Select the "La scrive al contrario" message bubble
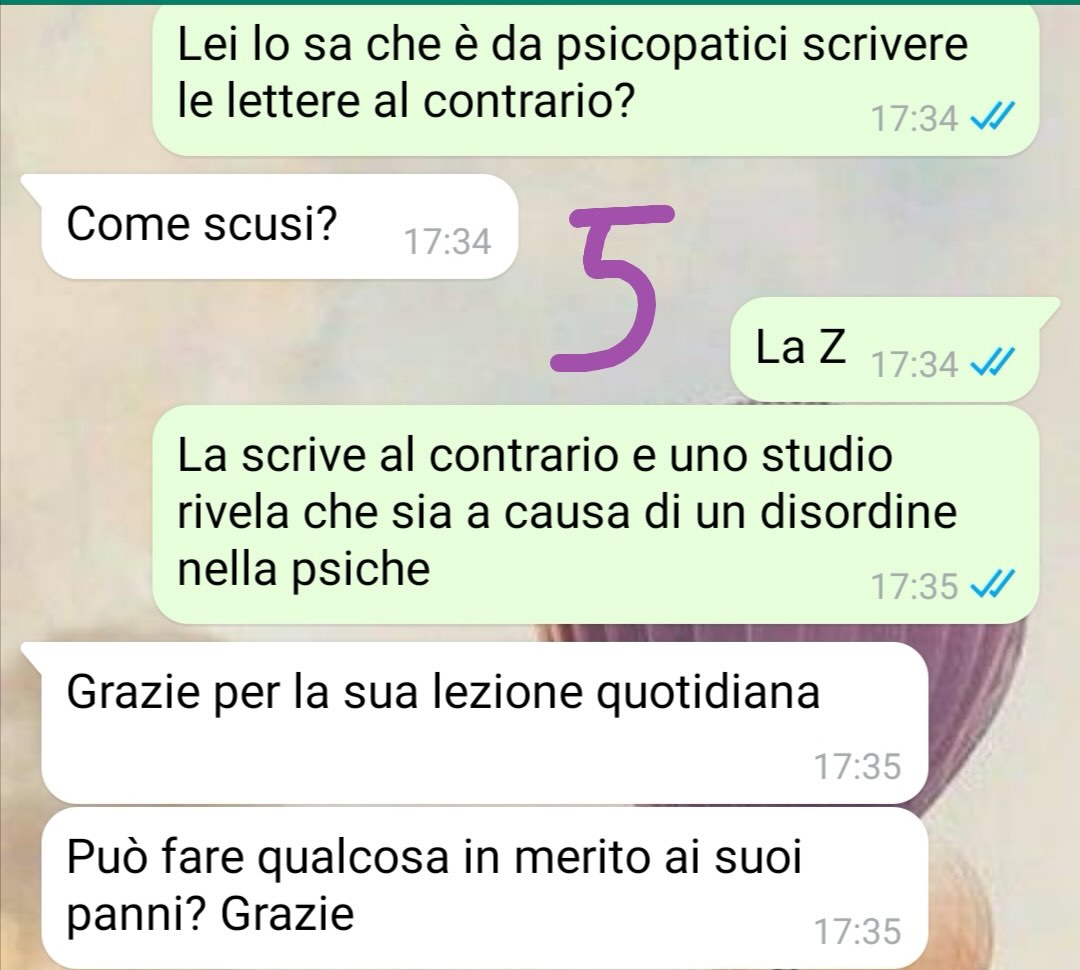1080x970 pixels. click(594, 514)
